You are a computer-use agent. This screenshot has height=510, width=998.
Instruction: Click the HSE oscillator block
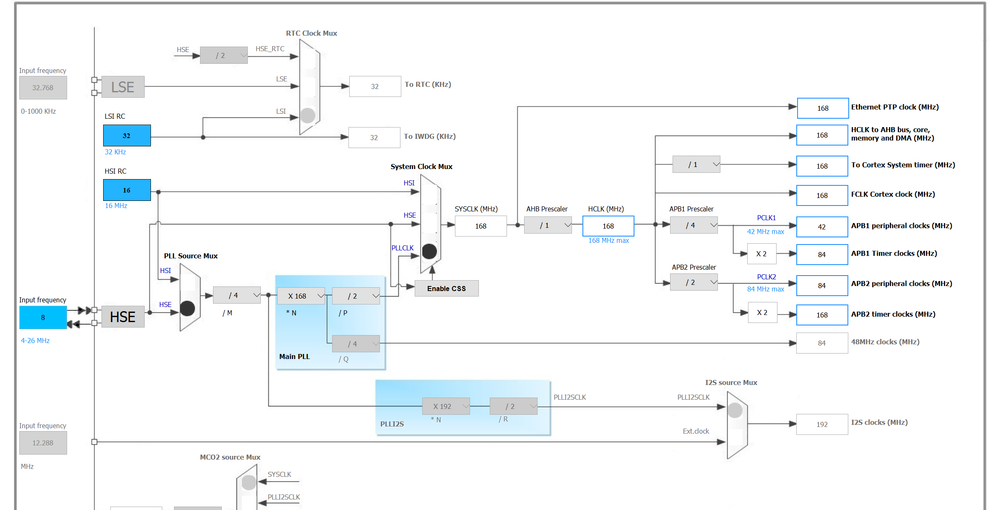(123, 317)
